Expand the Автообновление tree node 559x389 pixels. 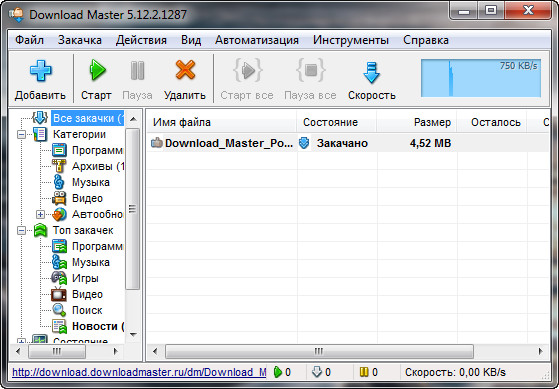tap(40, 214)
